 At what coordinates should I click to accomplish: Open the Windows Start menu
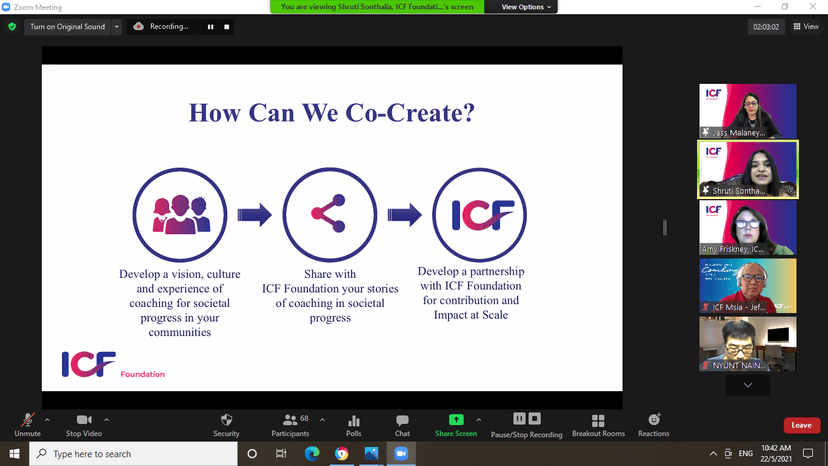[x=14, y=454]
